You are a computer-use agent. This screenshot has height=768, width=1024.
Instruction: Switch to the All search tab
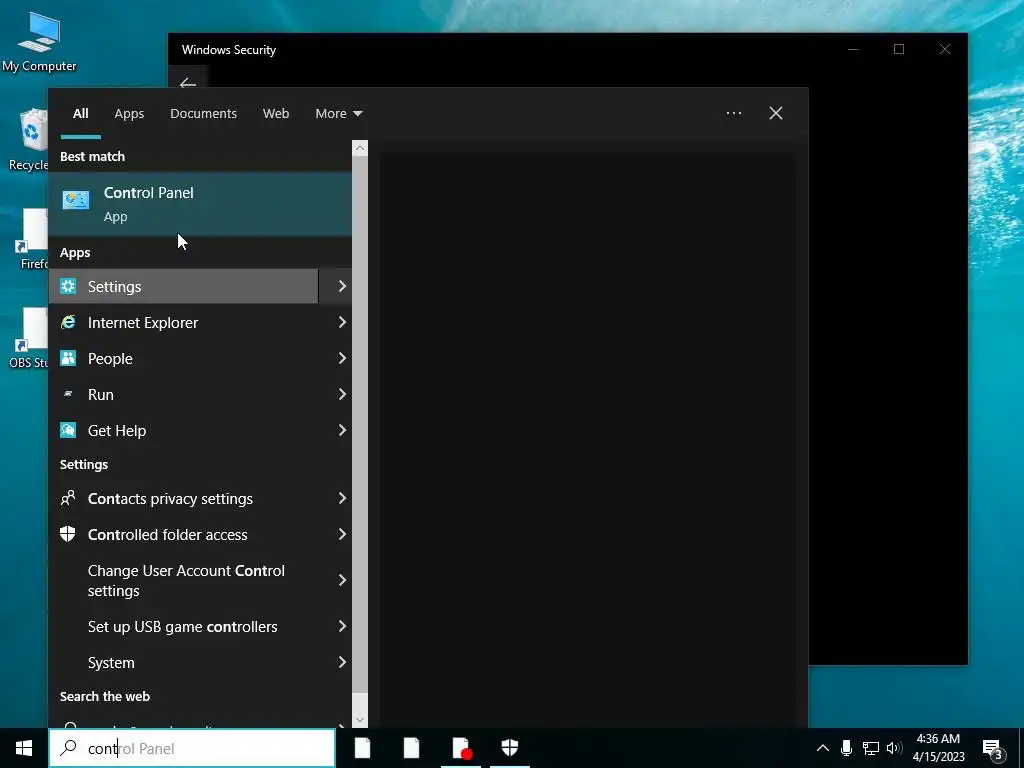[80, 113]
